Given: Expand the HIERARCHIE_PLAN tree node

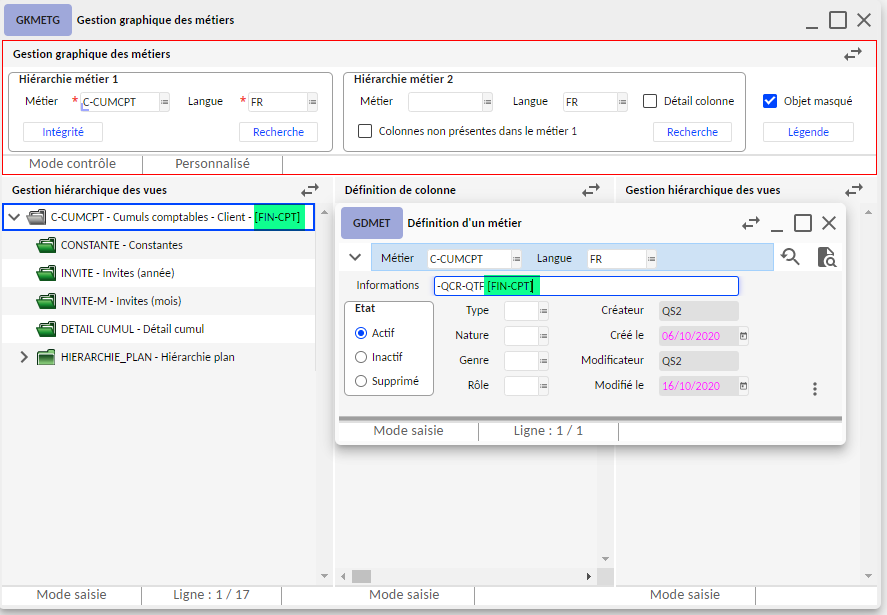Looking at the screenshot, I should [24, 357].
